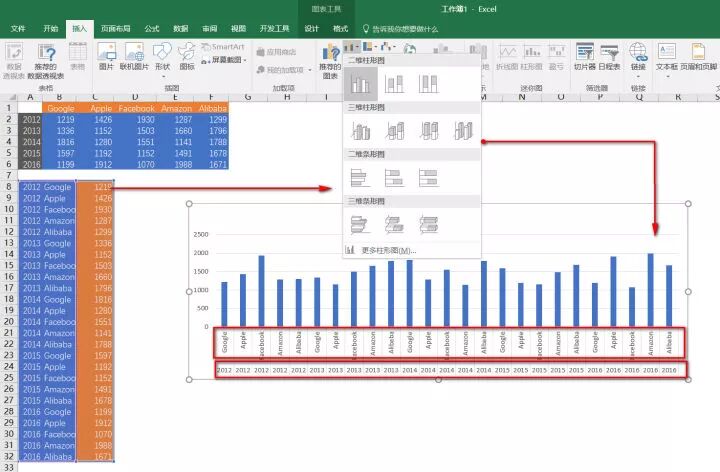The width and height of the screenshot is (720, 472).
Task: Switch to the 审阅 review tab
Action: click(x=209, y=28)
